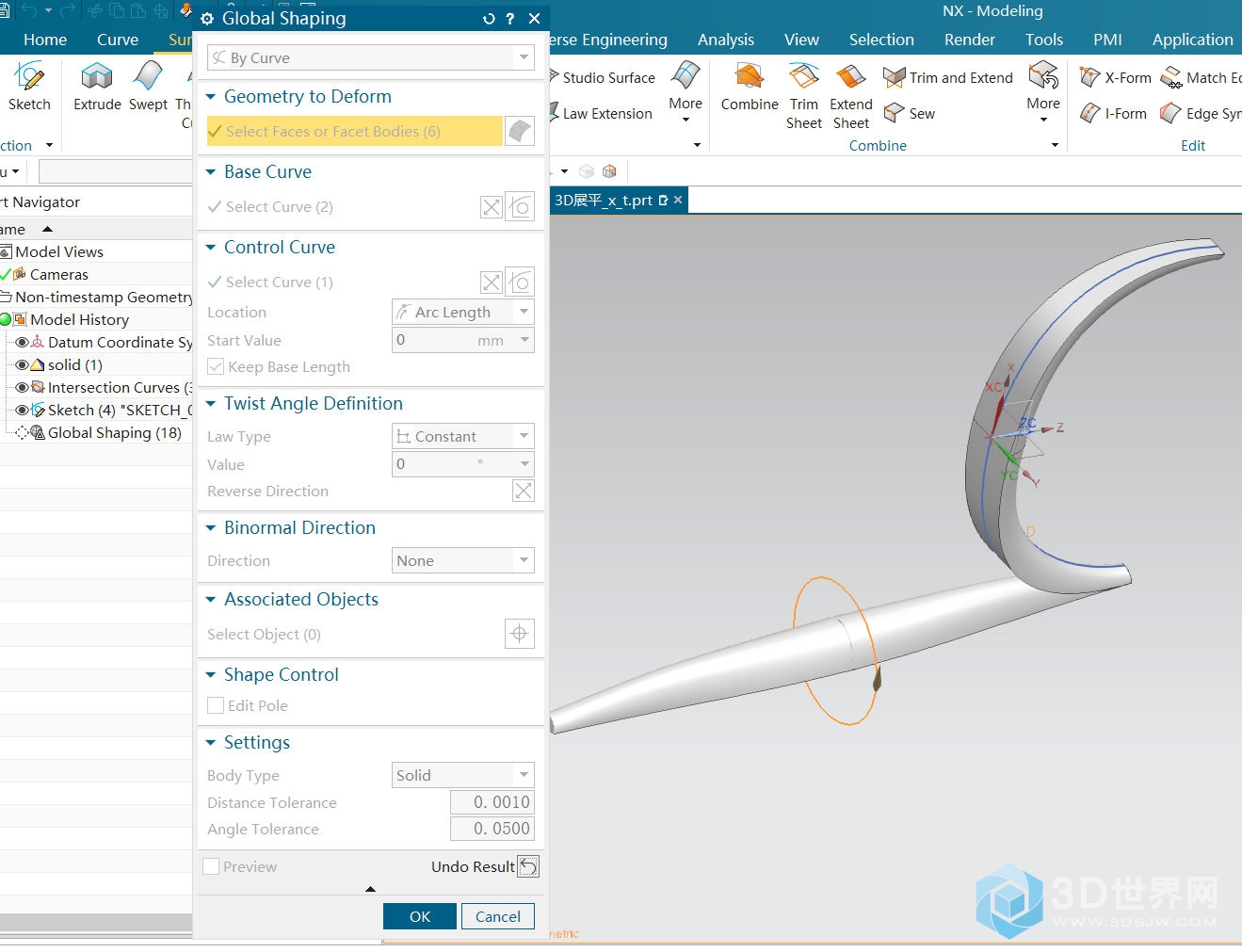
Task: Select the Combine tool icon
Action: point(750,87)
